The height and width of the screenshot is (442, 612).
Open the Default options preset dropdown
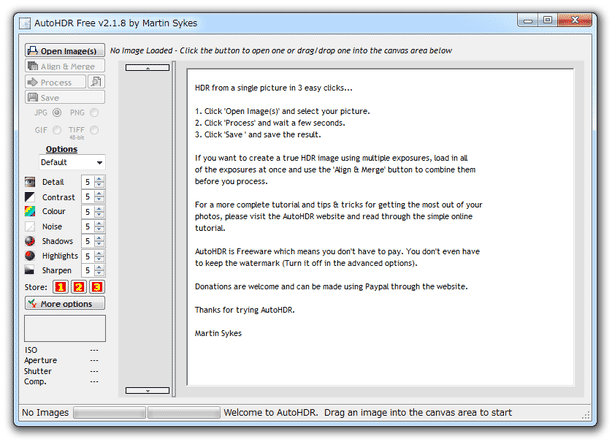point(72,162)
